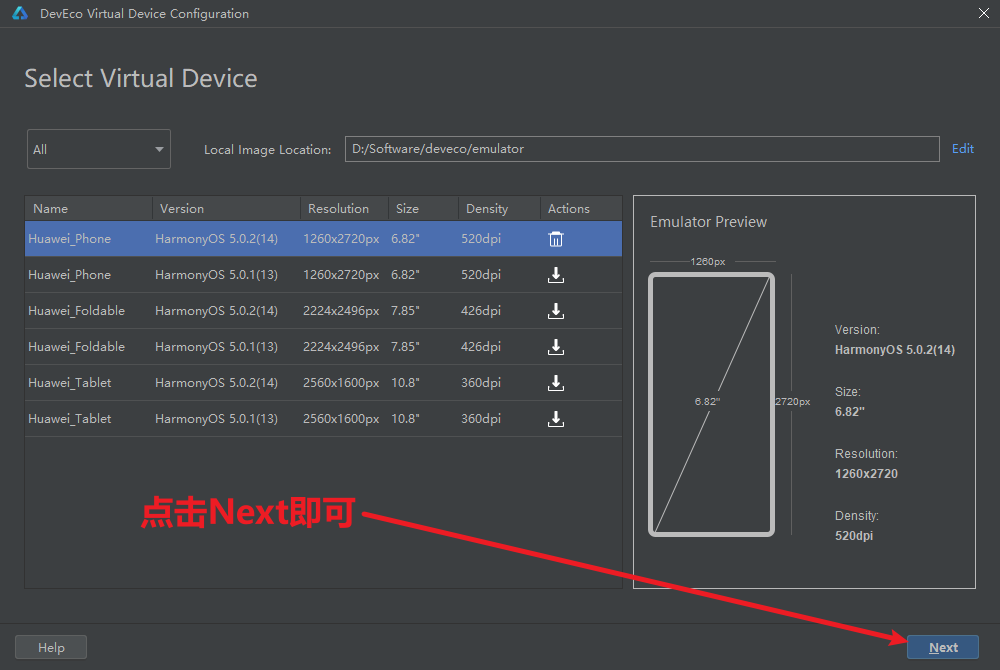Sort by the Name column header
This screenshot has width=1000, height=670.
coord(89,208)
